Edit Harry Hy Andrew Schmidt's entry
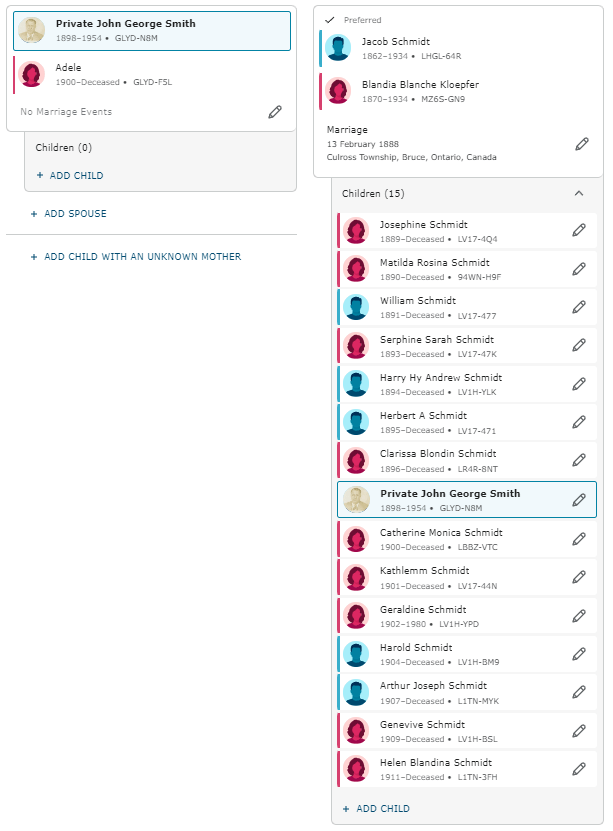Viewport: 613px width, 831px height. (578, 384)
